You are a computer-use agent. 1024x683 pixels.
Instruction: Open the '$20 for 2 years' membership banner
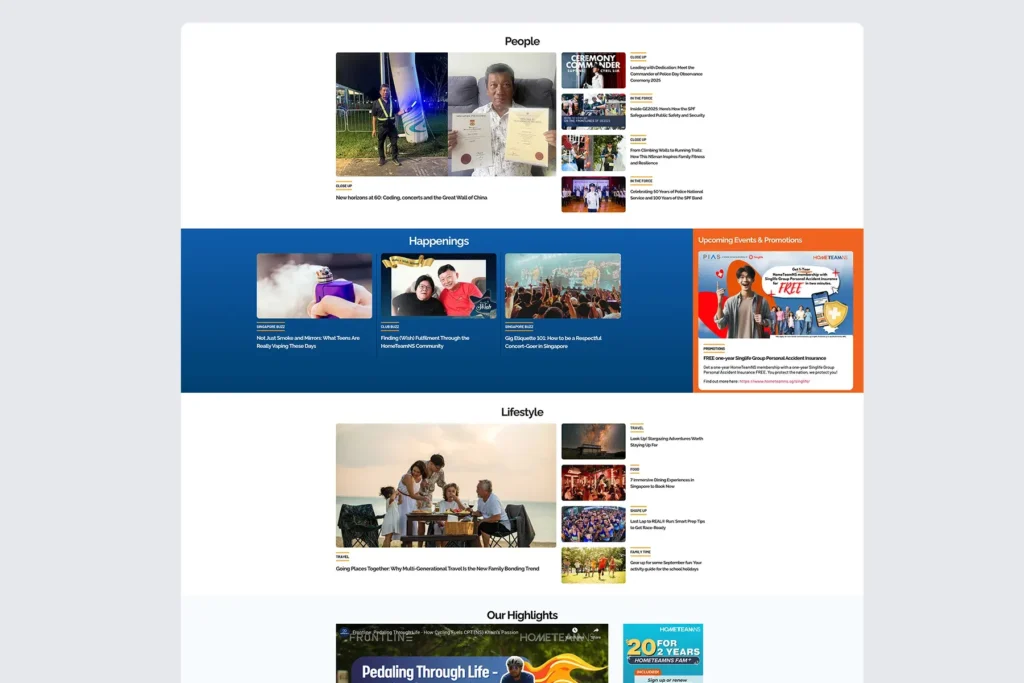pos(662,653)
